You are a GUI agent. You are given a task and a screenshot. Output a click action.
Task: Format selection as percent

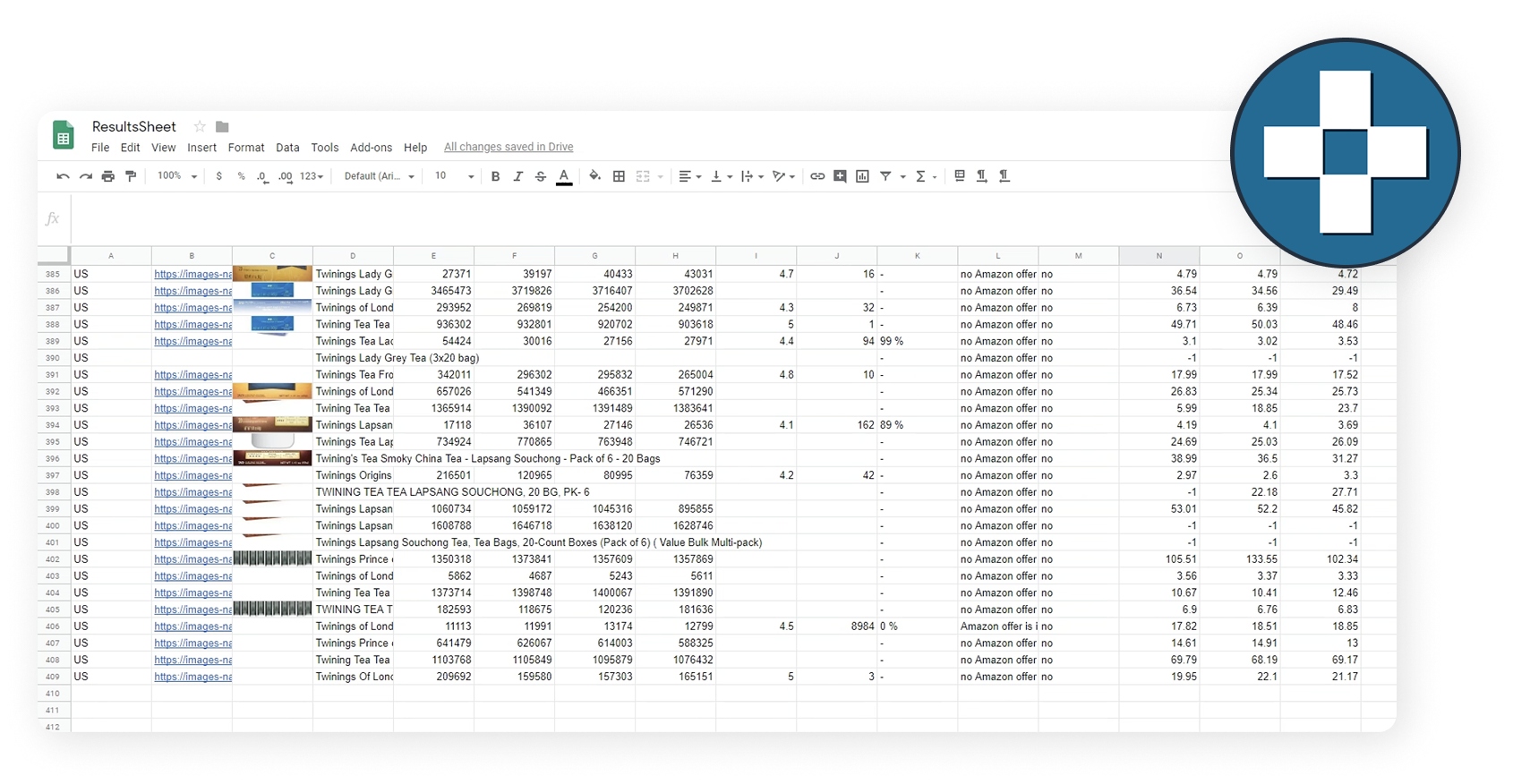[241, 176]
